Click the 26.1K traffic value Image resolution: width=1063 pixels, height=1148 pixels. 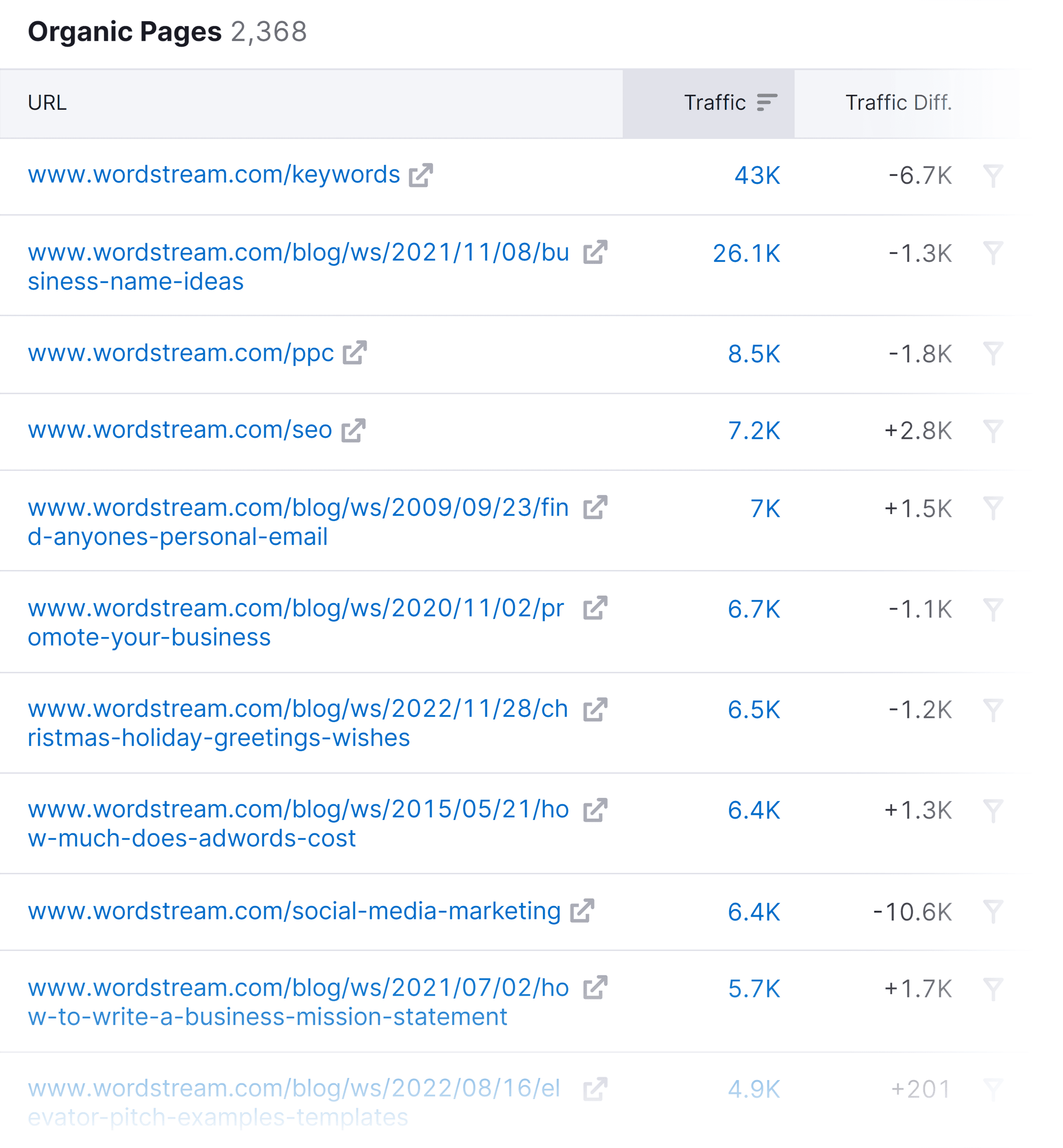(x=747, y=253)
